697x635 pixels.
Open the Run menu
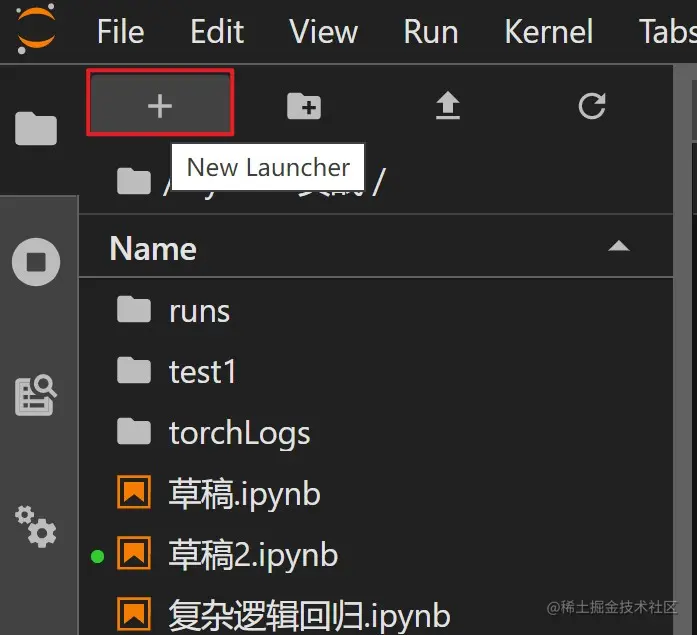click(x=431, y=32)
